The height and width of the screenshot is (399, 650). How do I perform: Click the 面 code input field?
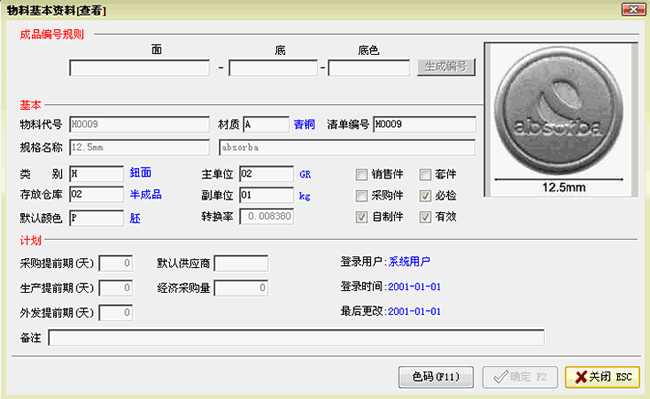point(139,68)
